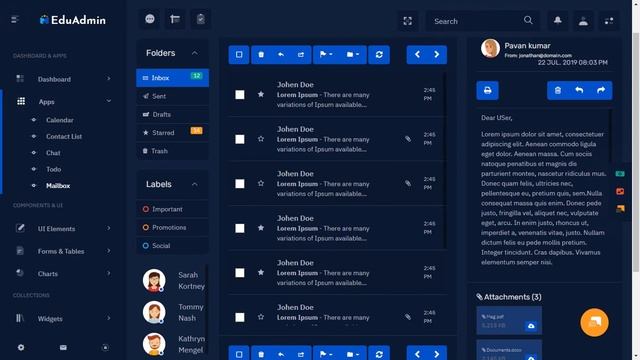Viewport: 640px width, 360px height.
Task: Open notifications bell
Action: click(558, 20)
